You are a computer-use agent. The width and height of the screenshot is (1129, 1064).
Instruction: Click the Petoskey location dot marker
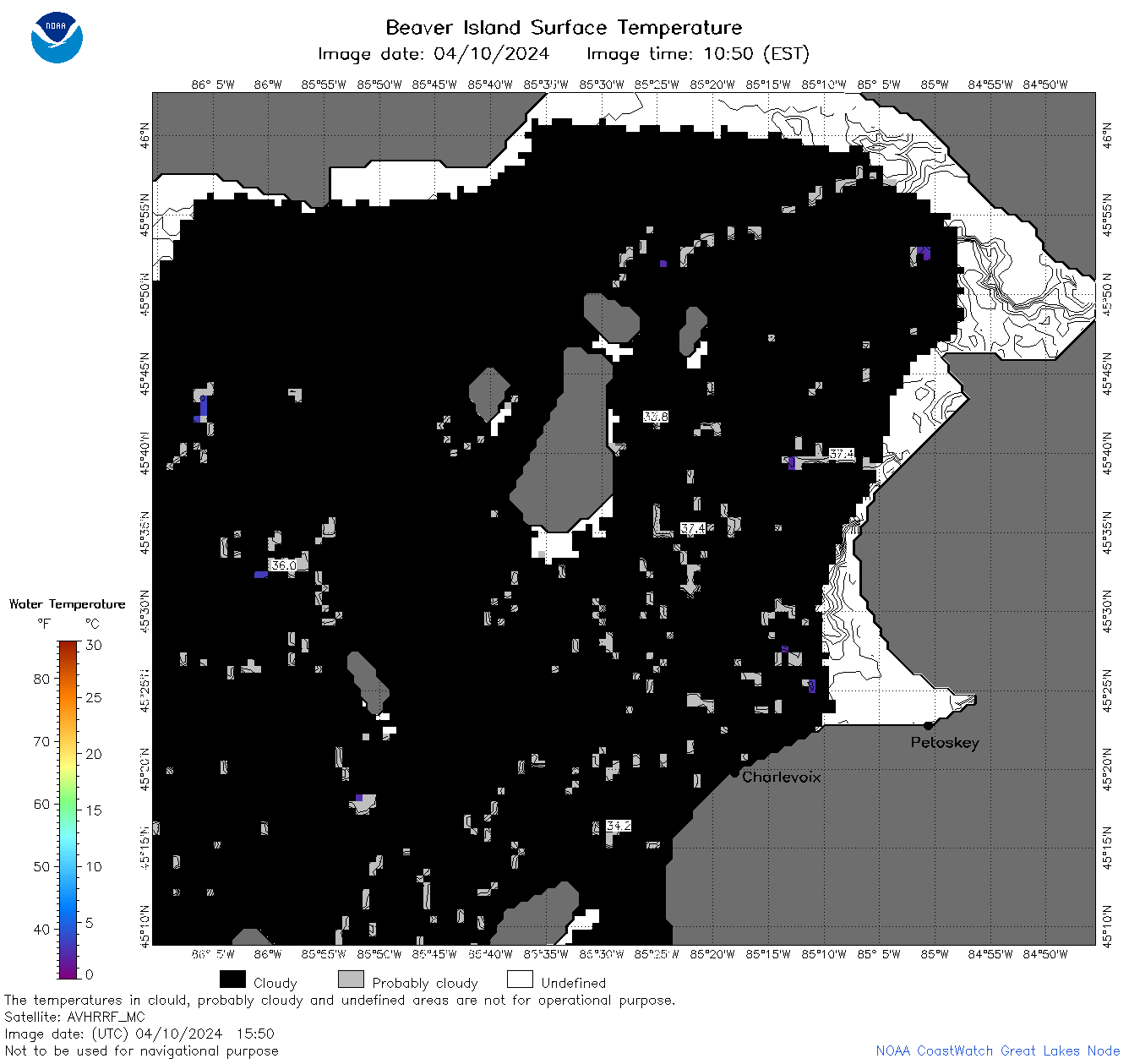[x=928, y=725]
